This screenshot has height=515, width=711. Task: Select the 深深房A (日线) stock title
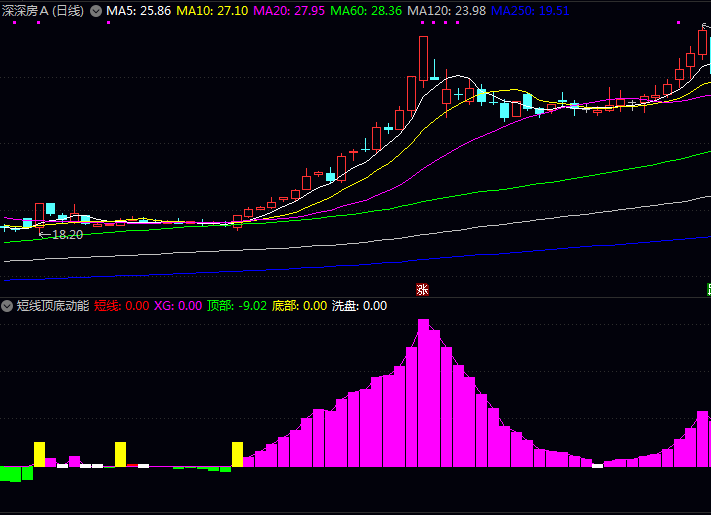pyautogui.click(x=43, y=11)
